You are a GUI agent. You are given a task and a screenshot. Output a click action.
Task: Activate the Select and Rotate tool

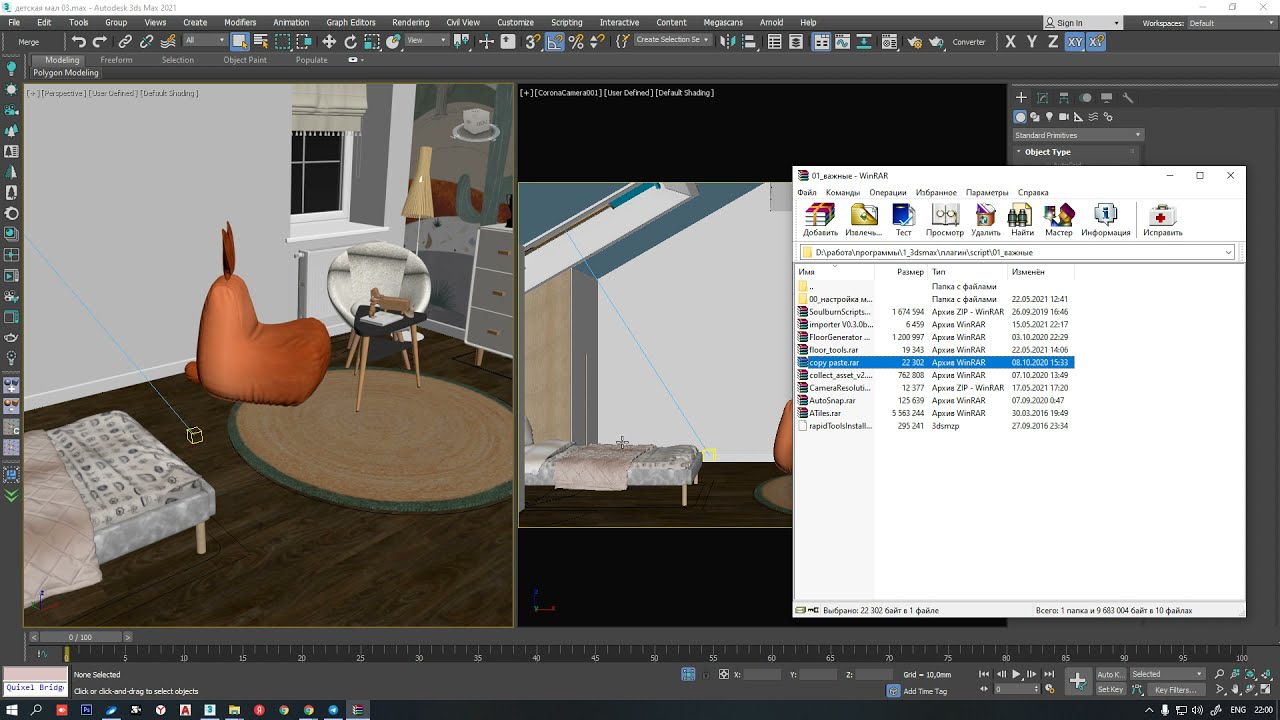(x=351, y=41)
